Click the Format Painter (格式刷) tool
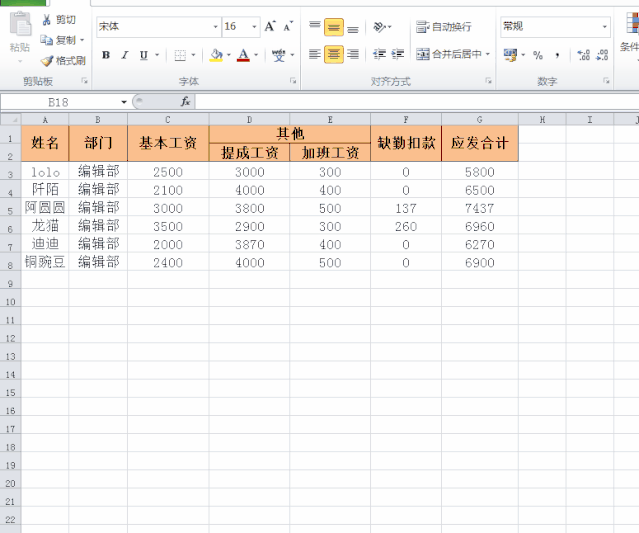This screenshot has height=533, width=639. pyautogui.click(x=62, y=60)
